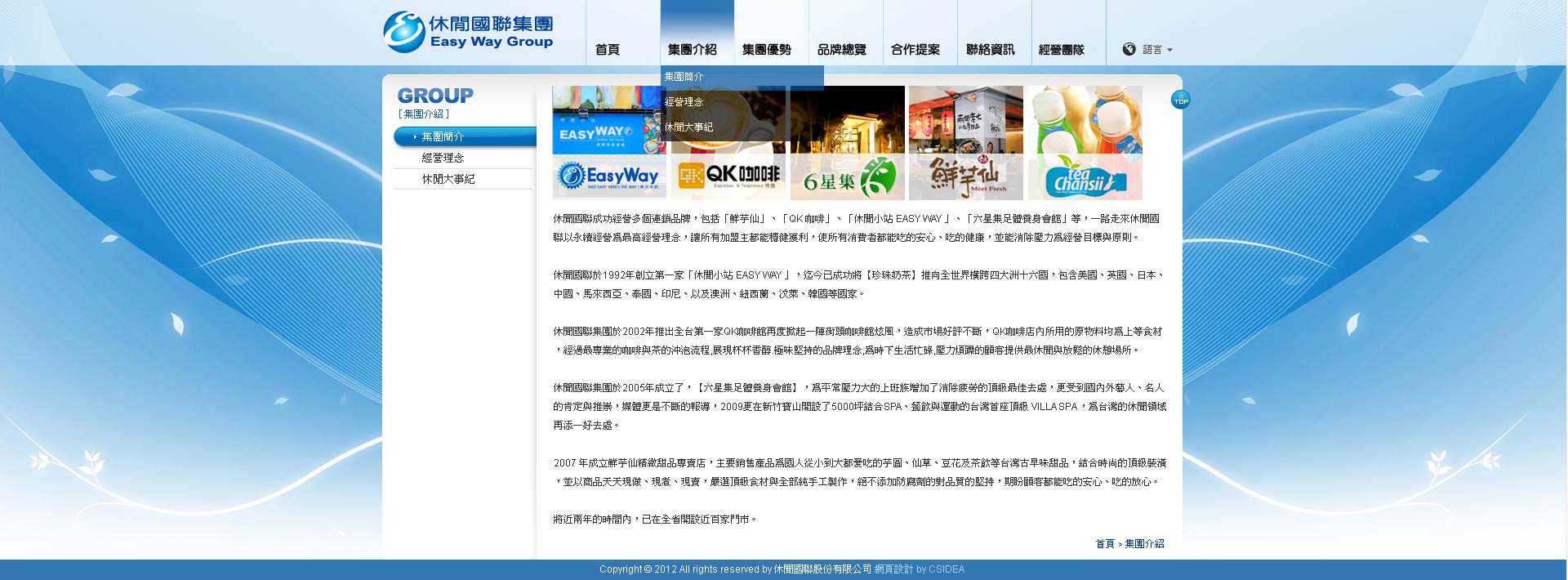Screen dimensions: 1568x580
Task: Click 經營團隊 in top menu
Action: [x=1062, y=50]
